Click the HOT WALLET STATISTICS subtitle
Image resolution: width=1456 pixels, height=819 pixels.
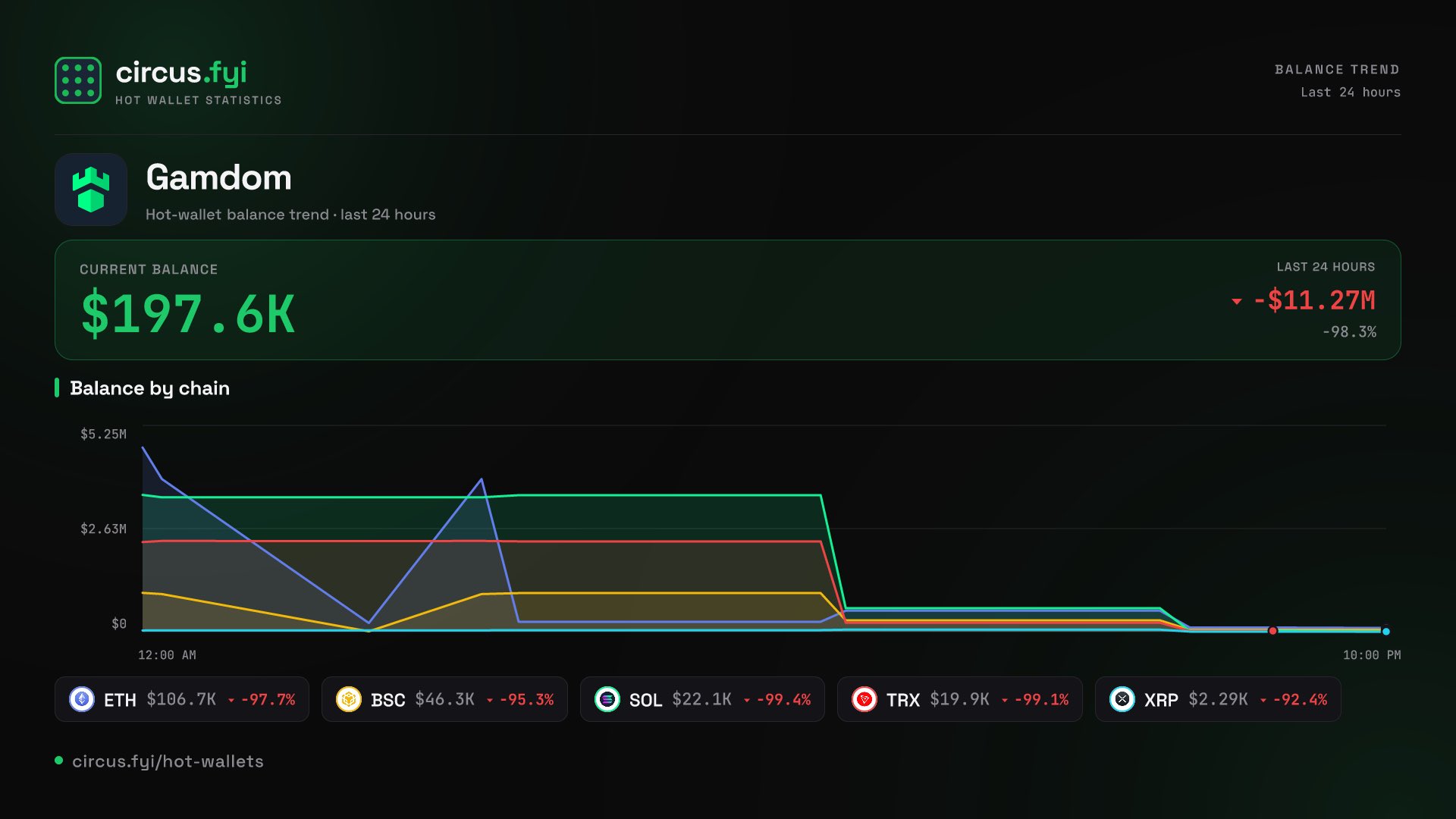(x=199, y=100)
